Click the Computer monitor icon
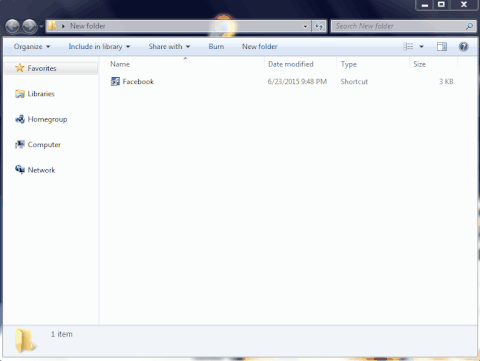 coord(20,144)
